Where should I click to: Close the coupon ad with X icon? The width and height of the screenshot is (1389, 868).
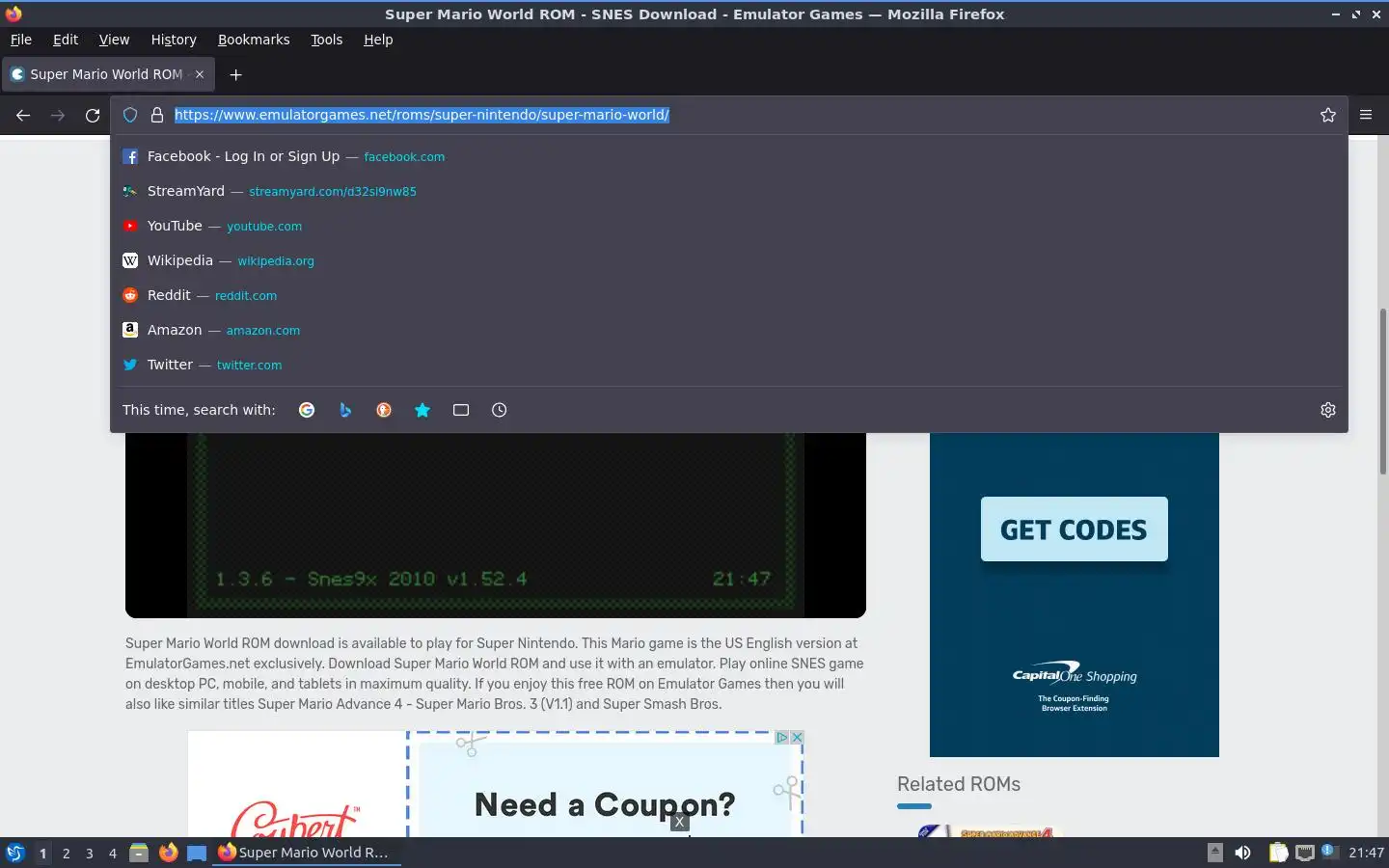(797, 737)
